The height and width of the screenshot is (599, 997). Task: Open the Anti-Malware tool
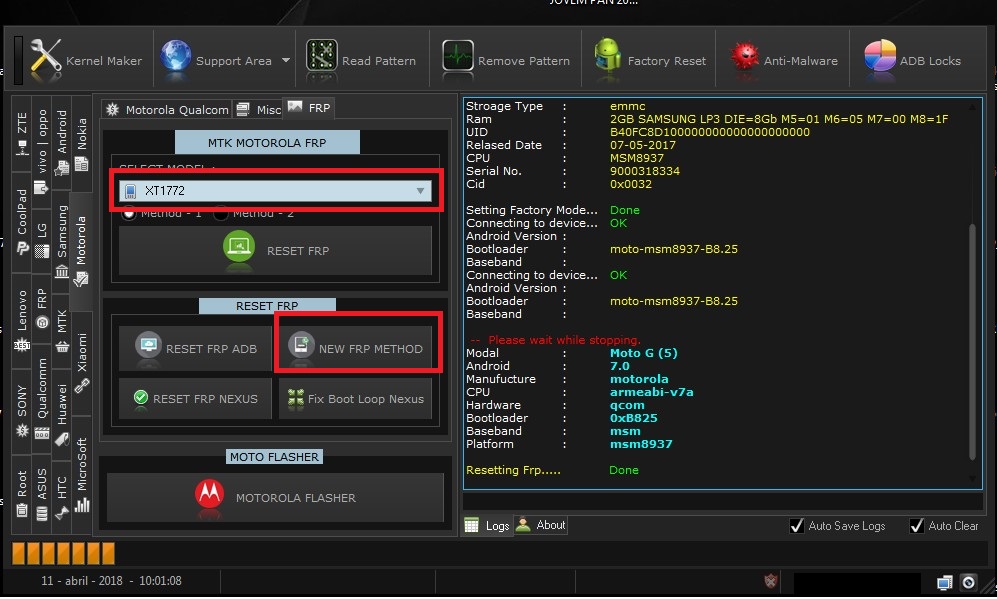[783, 60]
